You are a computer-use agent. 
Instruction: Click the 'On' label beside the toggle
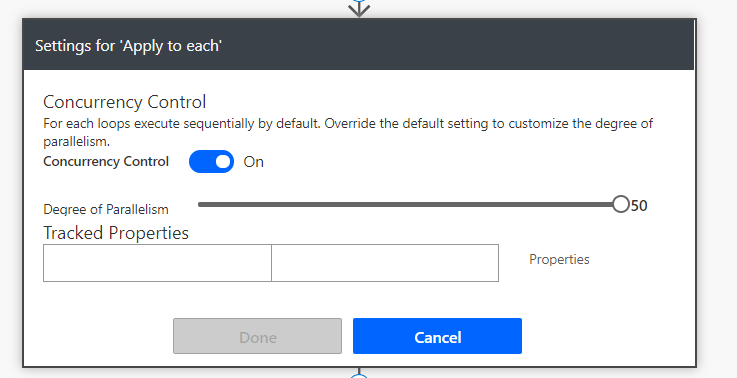(253, 162)
